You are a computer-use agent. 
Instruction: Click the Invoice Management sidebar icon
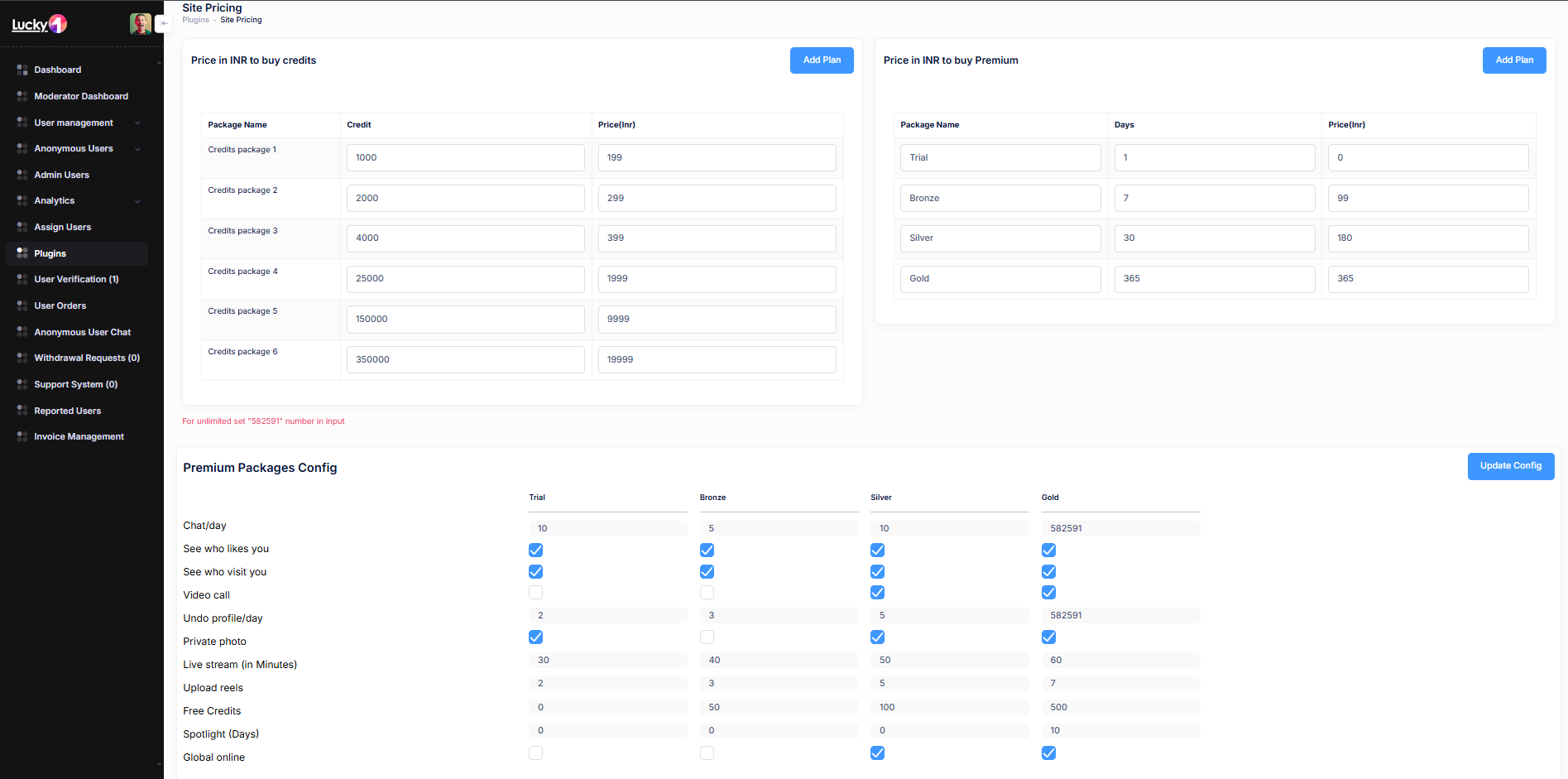click(x=22, y=436)
